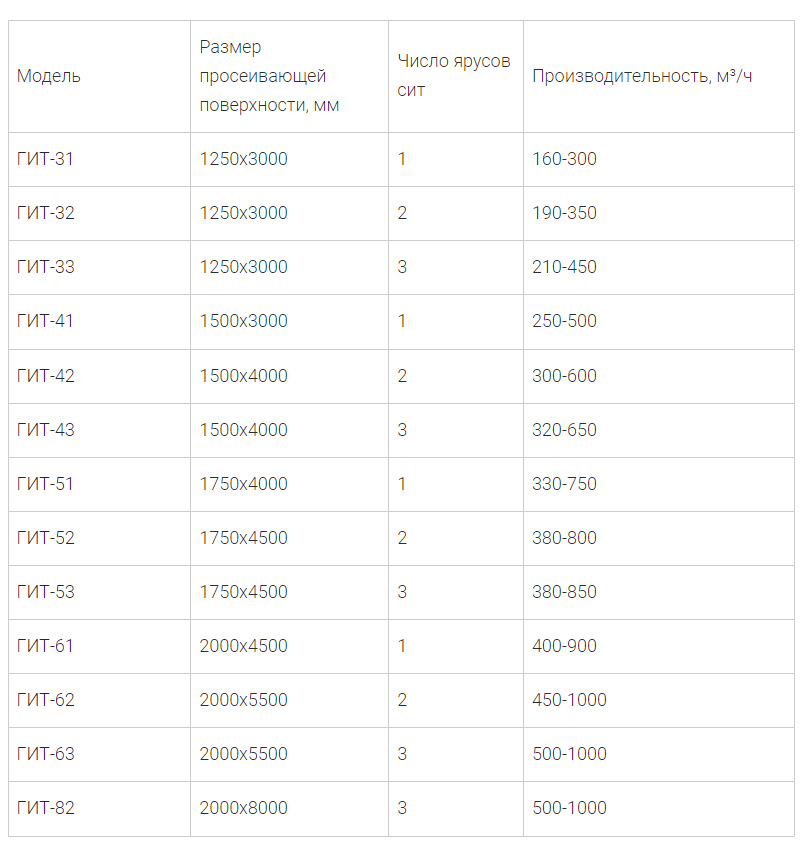The height and width of the screenshot is (849, 806).
Task: Click the ГИТ-61 model cell
Action: pos(46,646)
